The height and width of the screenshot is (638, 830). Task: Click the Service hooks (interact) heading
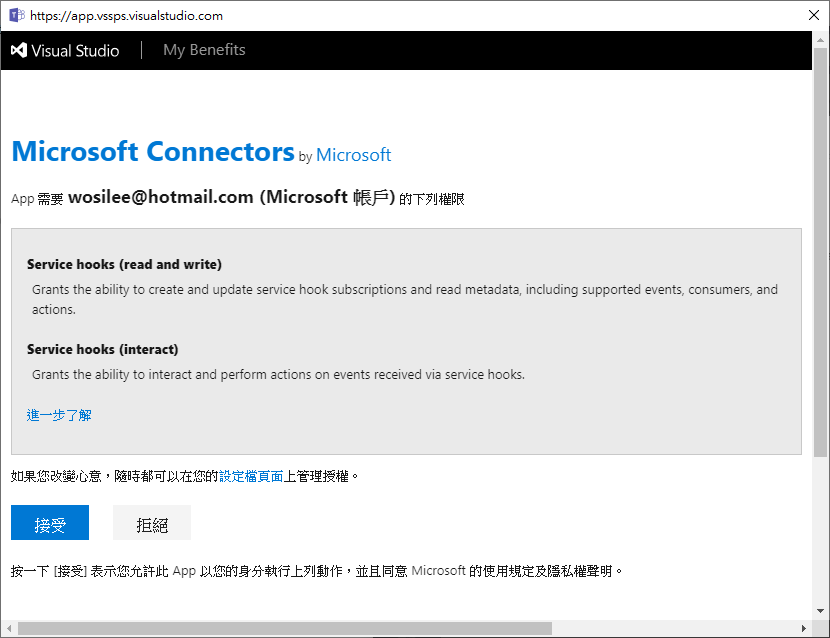click(x=103, y=349)
